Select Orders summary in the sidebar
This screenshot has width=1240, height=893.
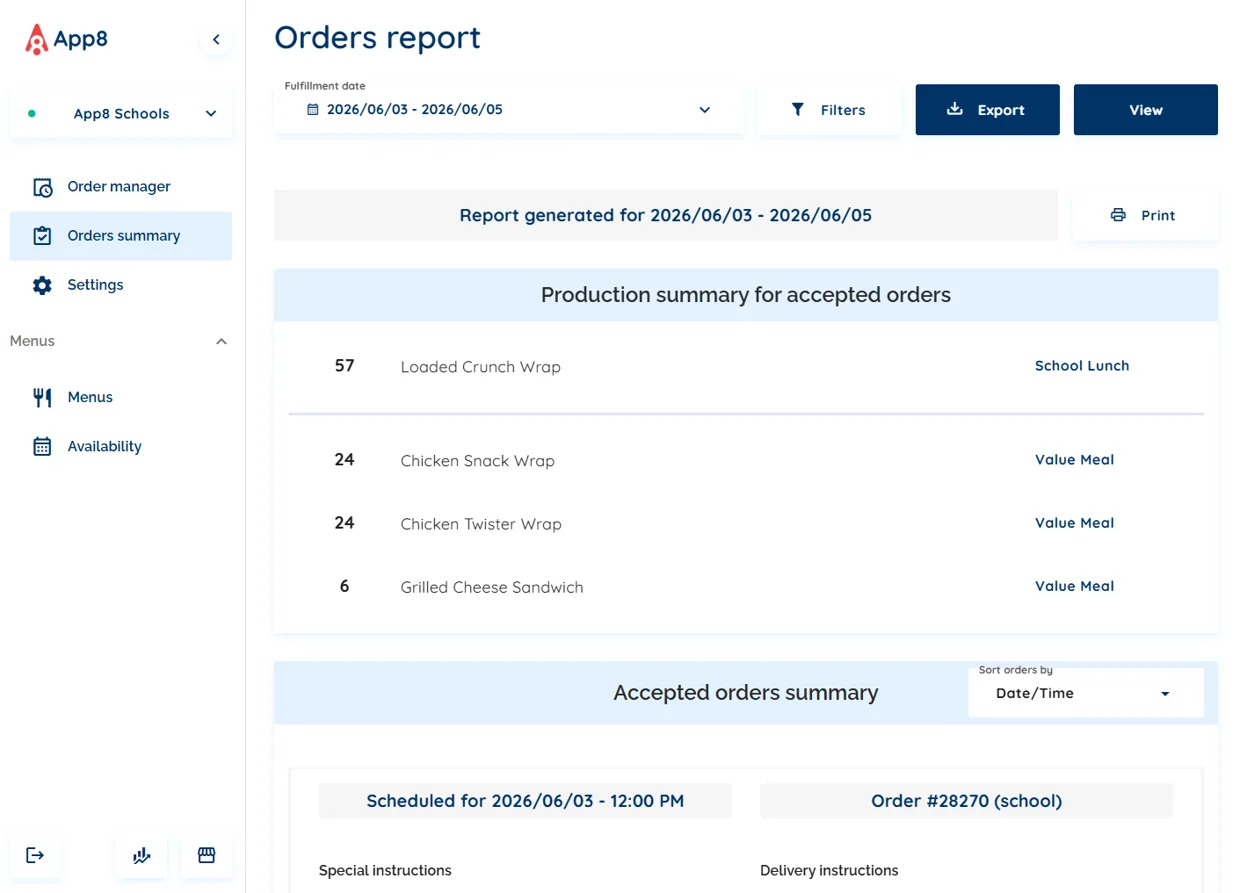point(121,236)
